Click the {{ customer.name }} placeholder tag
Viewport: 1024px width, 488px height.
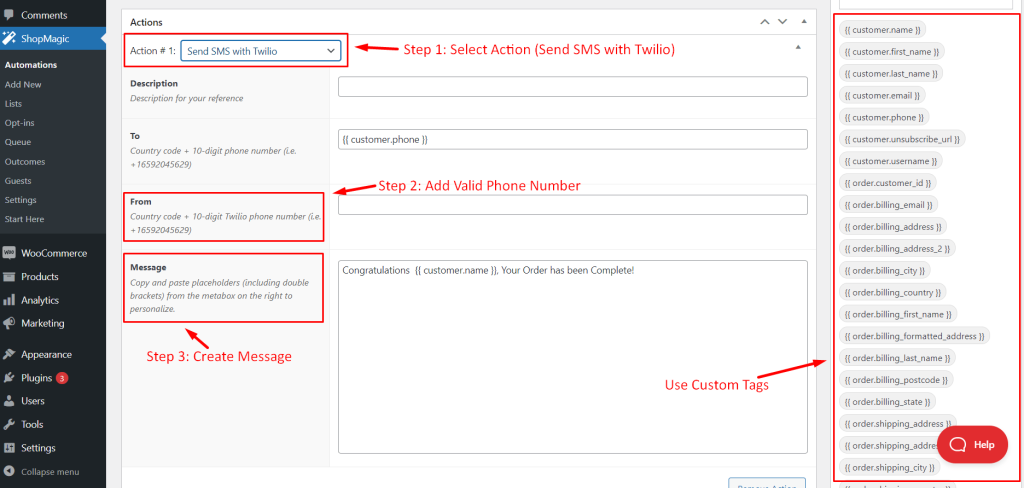[x=882, y=29]
